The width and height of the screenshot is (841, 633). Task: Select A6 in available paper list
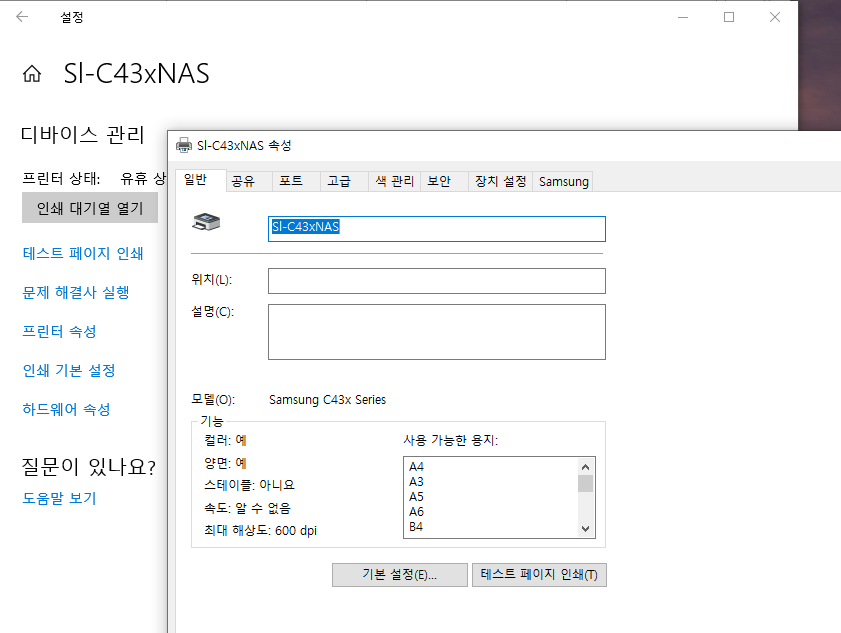(416, 512)
